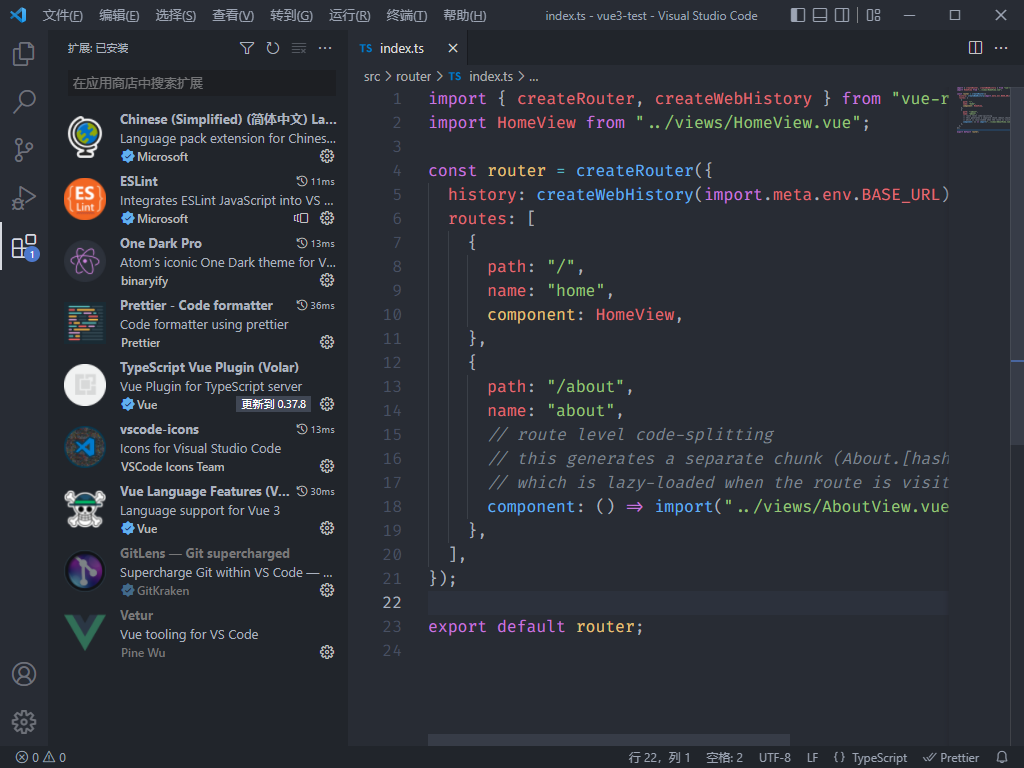The image size is (1024, 768).
Task: Open the Explorer view in activity bar
Action: (x=24, y=54)
